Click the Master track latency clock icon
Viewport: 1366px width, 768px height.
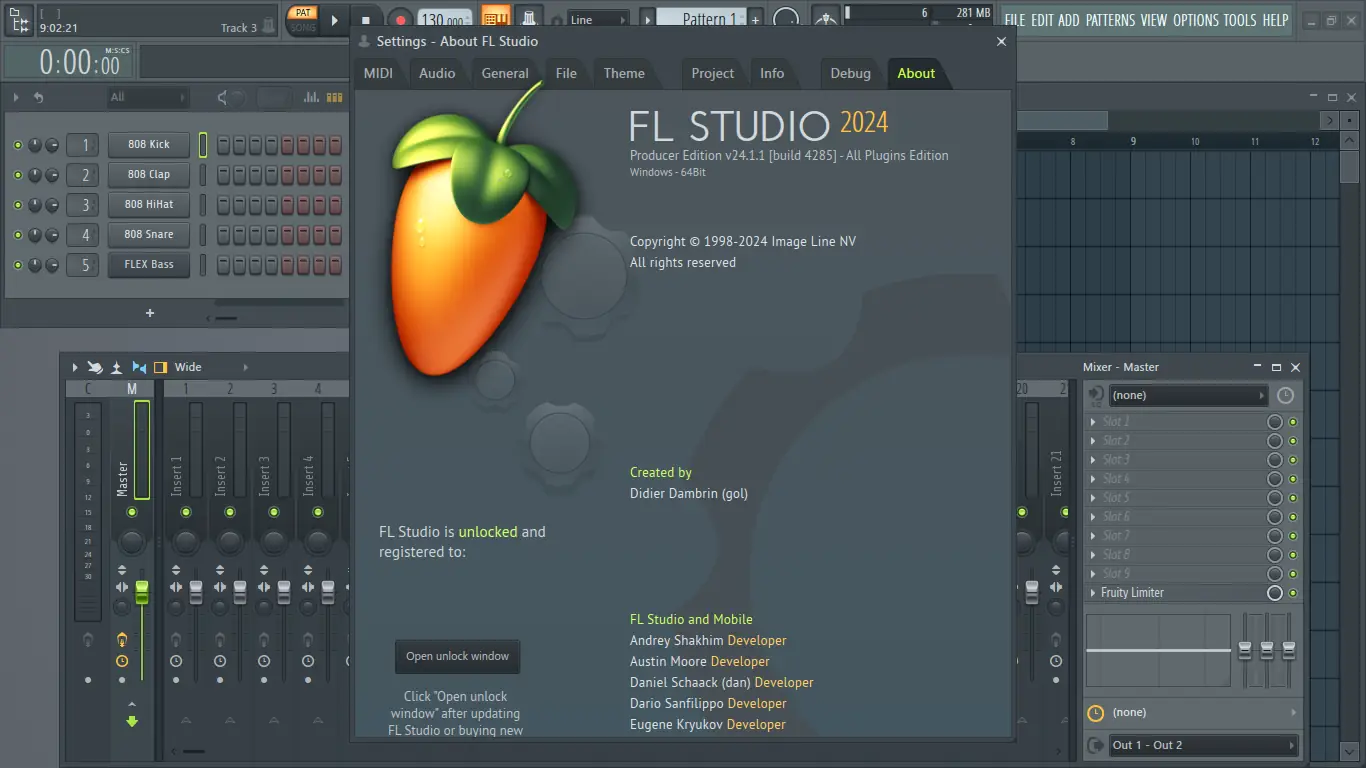(x=122, y=661)
